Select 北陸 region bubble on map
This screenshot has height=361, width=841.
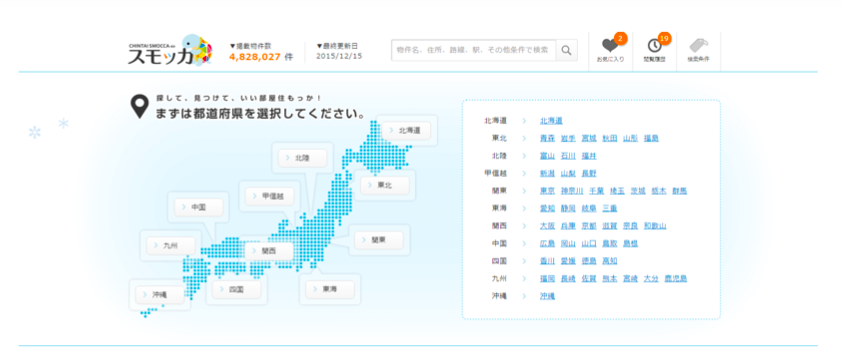[x=303, y=158]
